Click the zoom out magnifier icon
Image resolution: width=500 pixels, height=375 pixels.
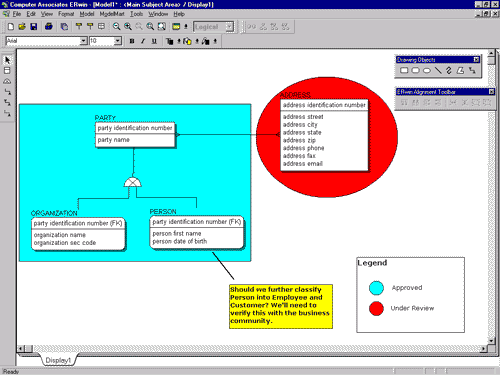tap(116, 27)
